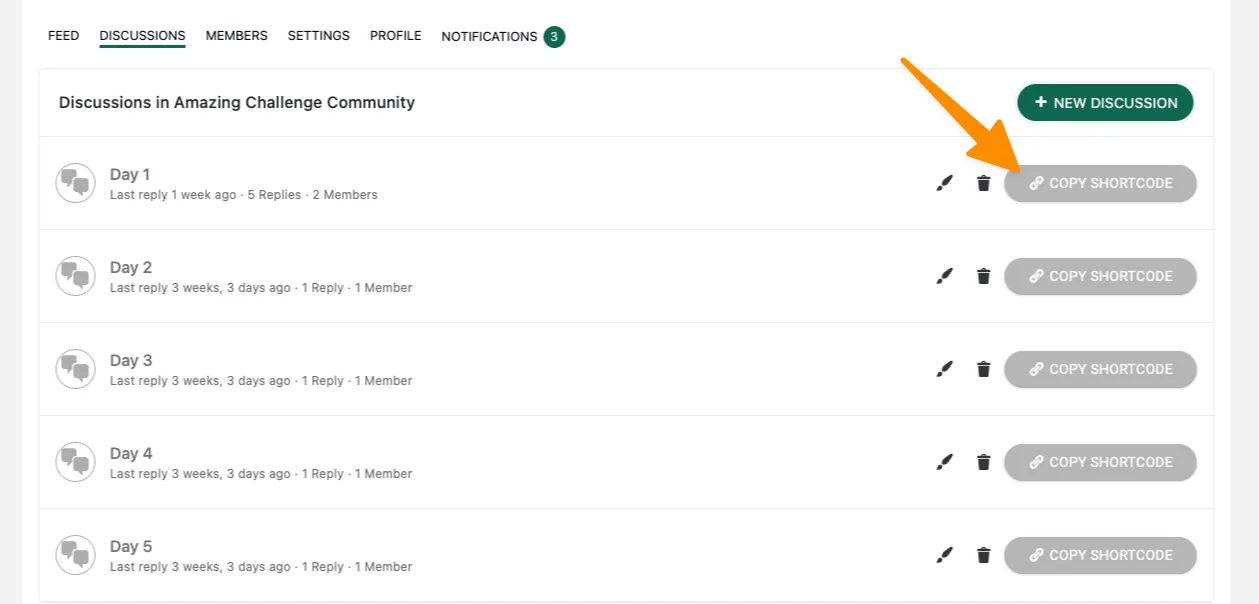Screen dimensions: 1259x604
Task: Copy shortcode for Day 2
Action: [1100, 276]
